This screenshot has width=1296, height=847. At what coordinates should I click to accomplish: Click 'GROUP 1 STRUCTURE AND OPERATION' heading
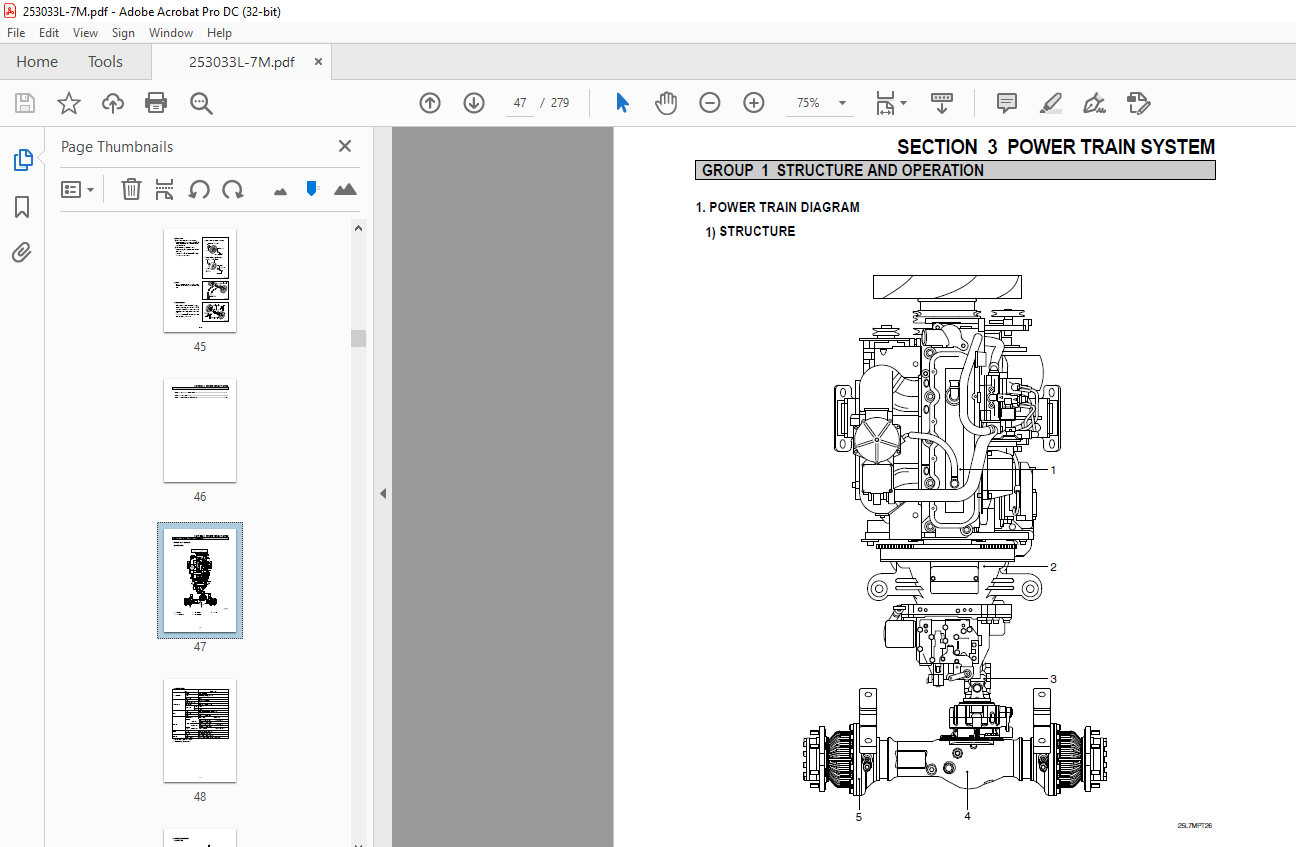click(x=843, y=170)
